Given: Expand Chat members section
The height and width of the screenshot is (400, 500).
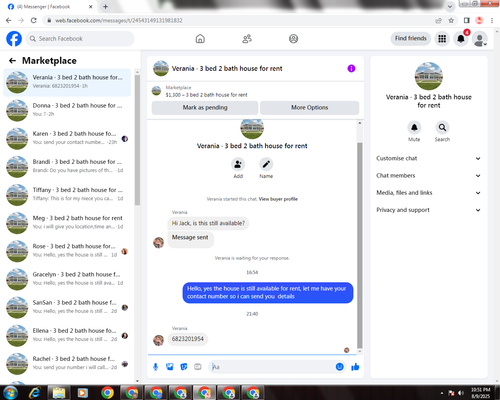Looking at the screenshot, I should click(429, 176).
